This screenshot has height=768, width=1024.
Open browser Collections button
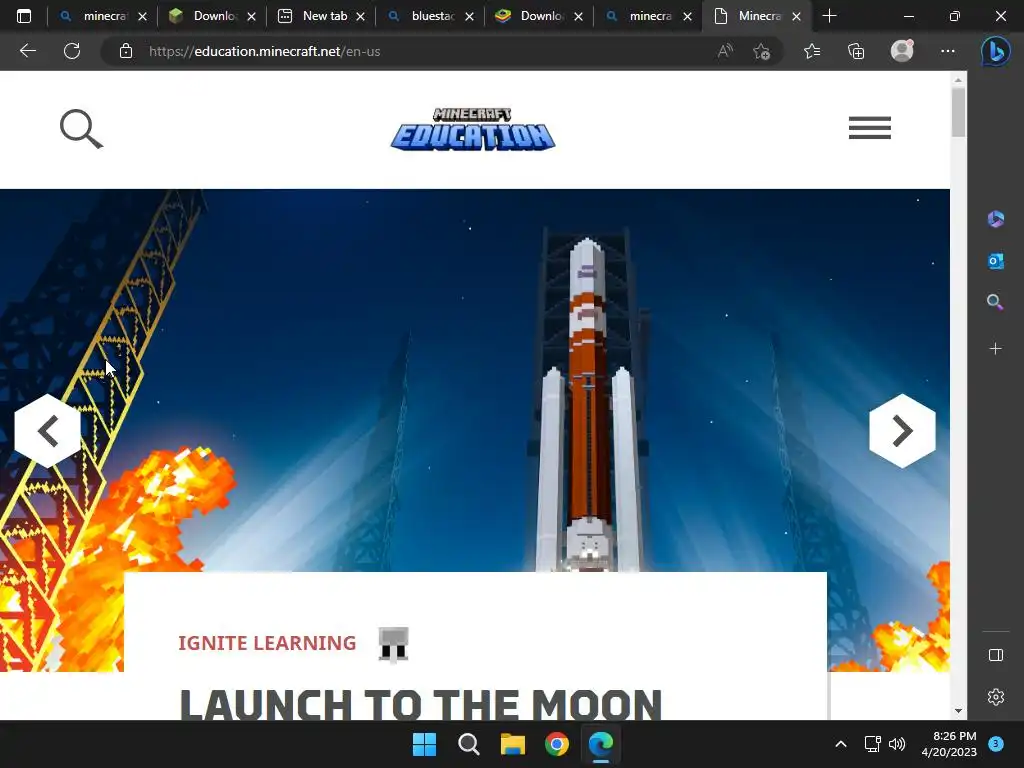click(856, 51)
